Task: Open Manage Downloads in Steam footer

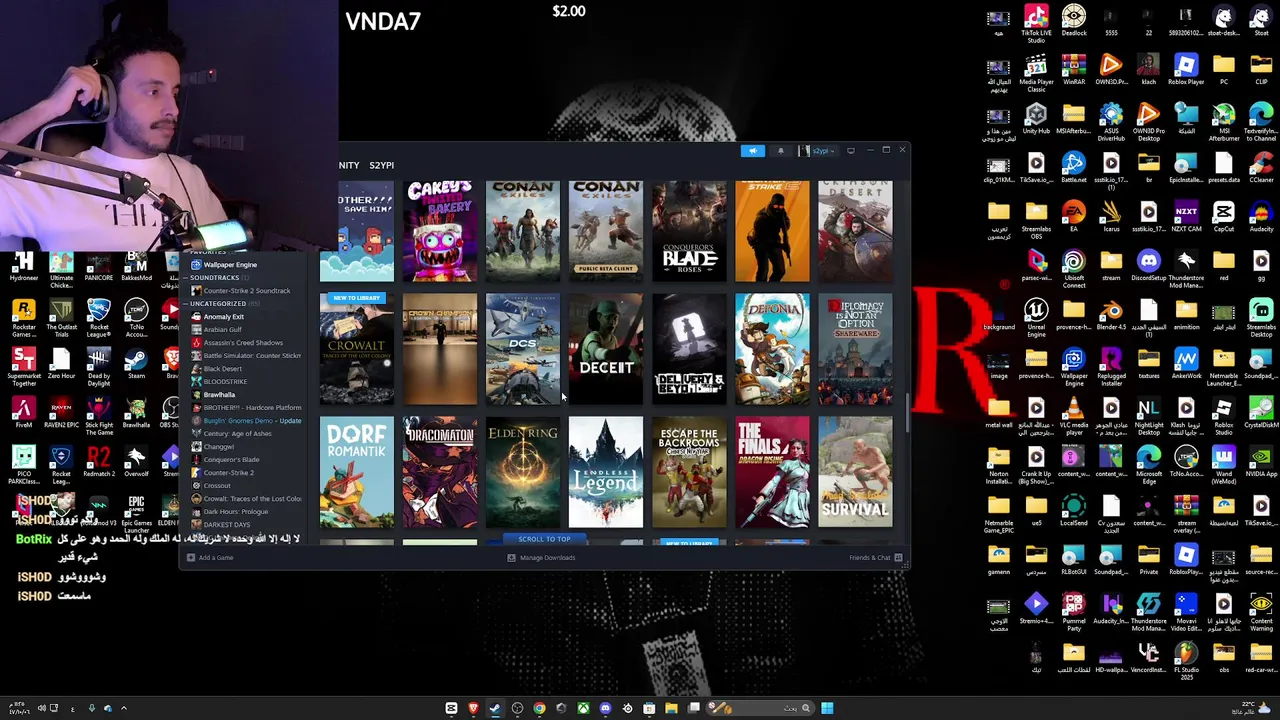Action: tap(541, 558)
